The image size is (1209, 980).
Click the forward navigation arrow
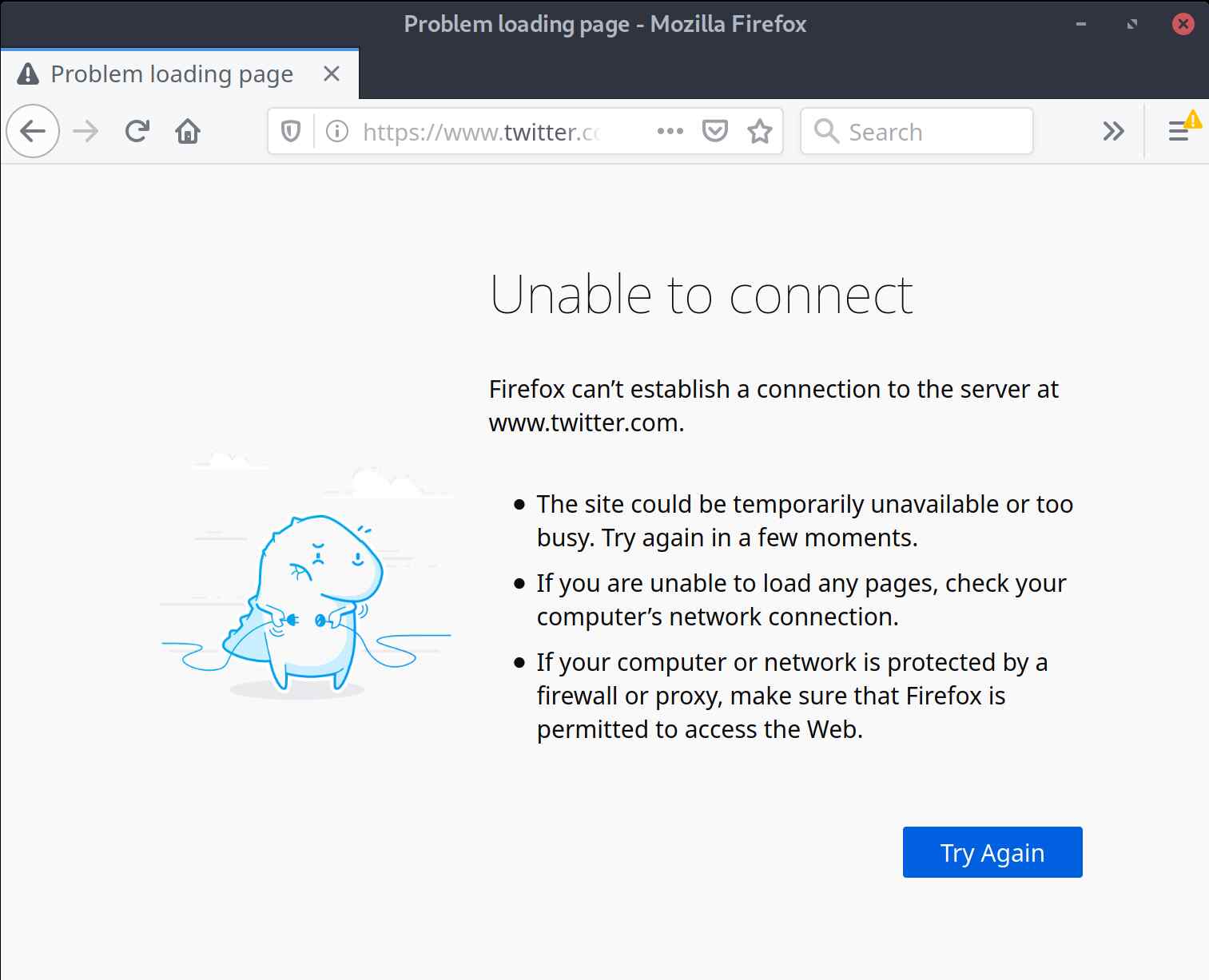[x=86, y=131]
